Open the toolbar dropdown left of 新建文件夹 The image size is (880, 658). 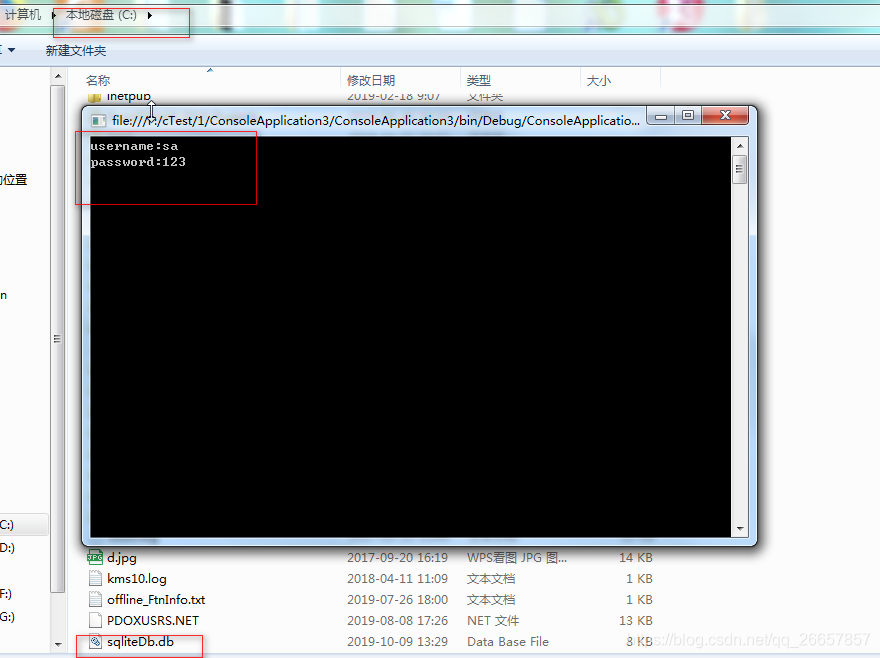pos(11,50)
